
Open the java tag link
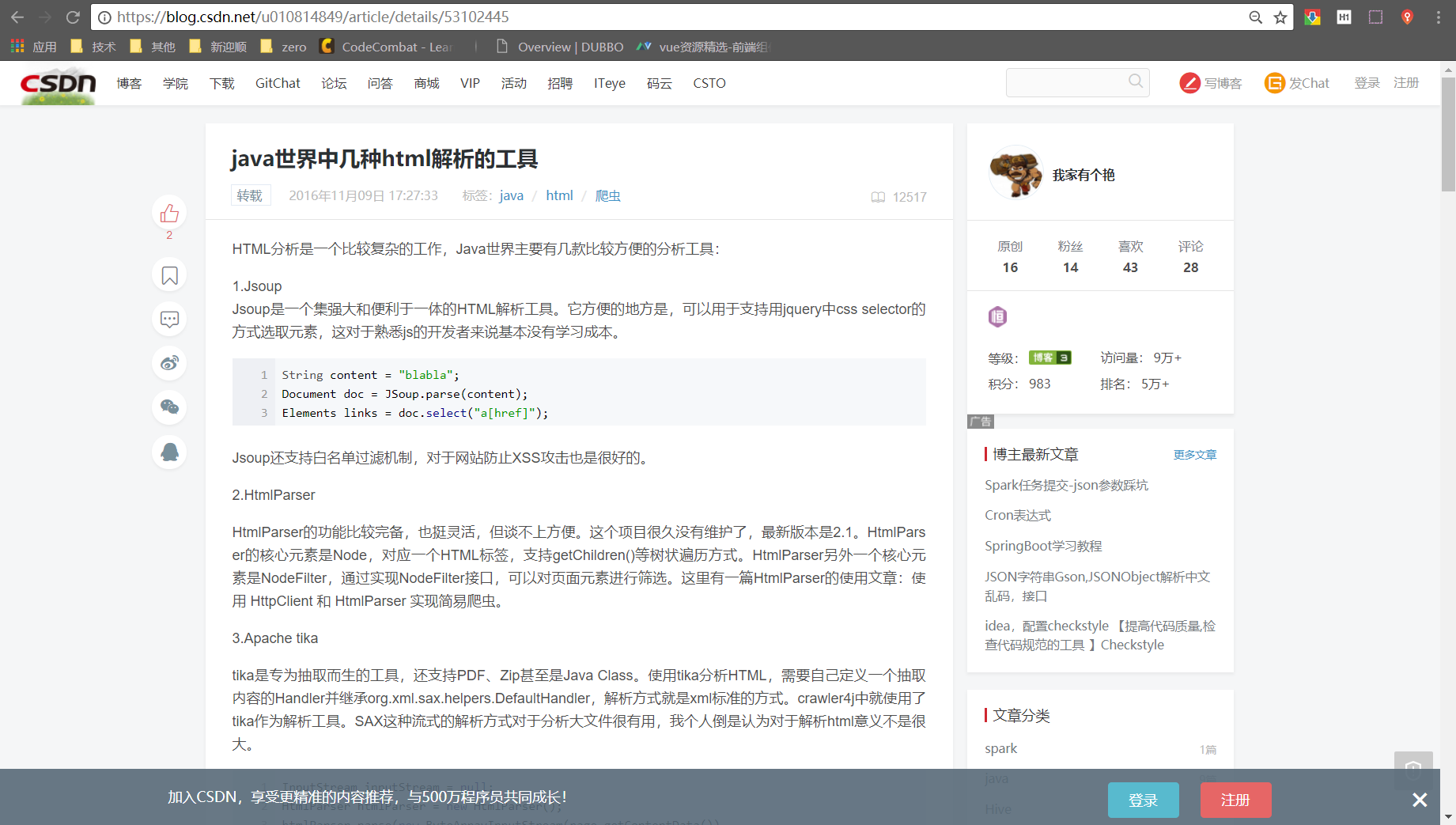tap(512, 195)
